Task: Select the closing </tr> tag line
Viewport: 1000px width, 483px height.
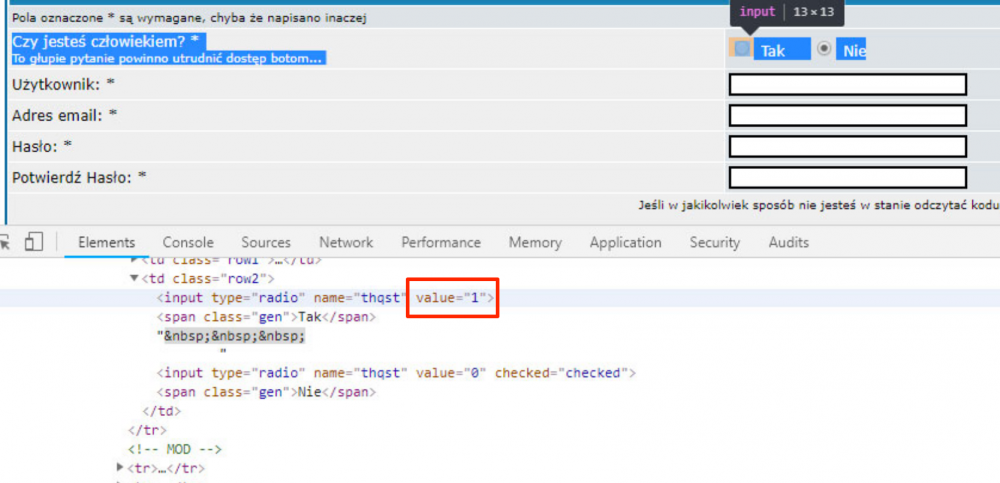Action: click(x=147, y=430)
